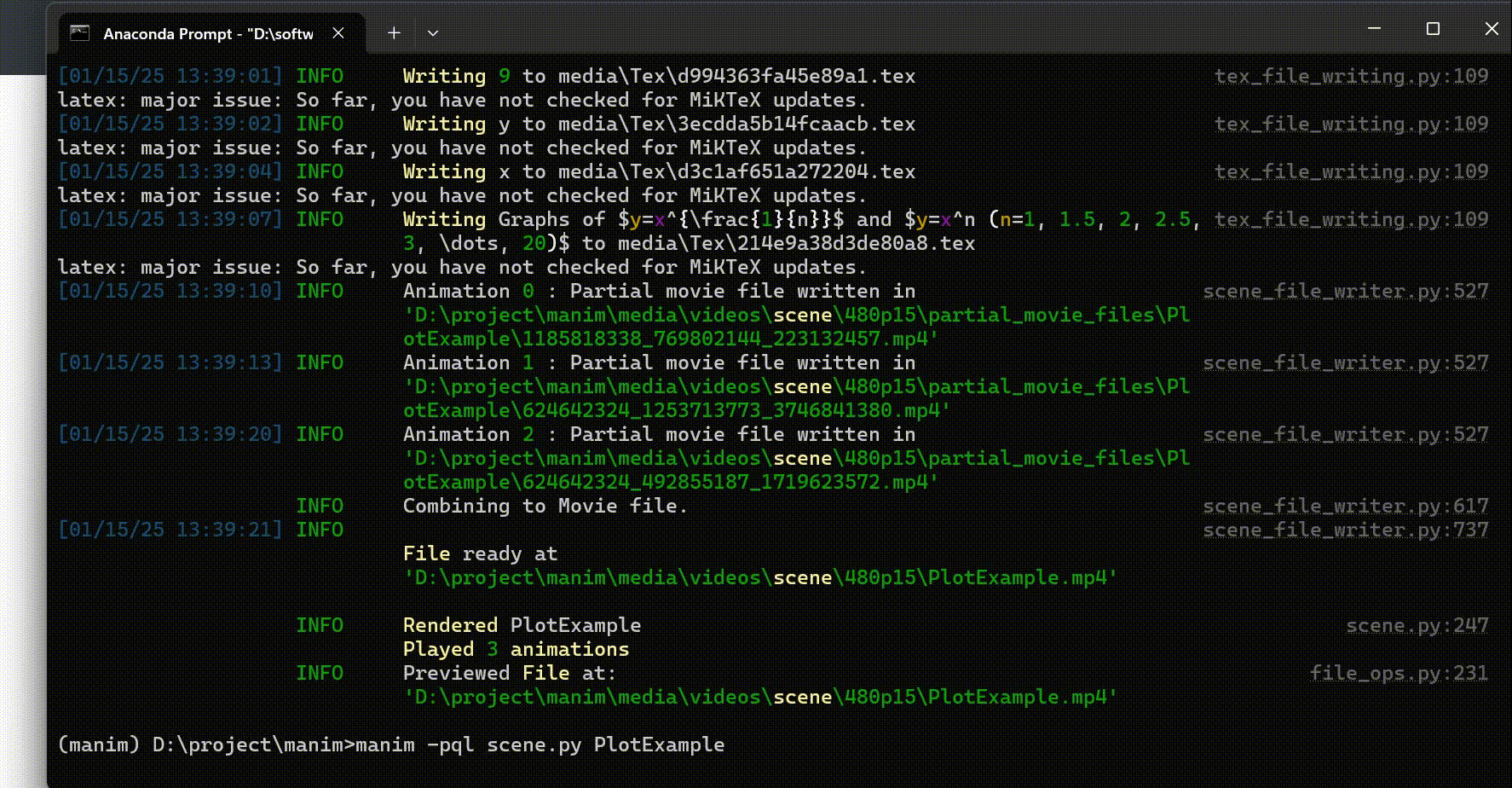
Task: Click the scene.py:247 source reference
Action: pos(1417,626)
